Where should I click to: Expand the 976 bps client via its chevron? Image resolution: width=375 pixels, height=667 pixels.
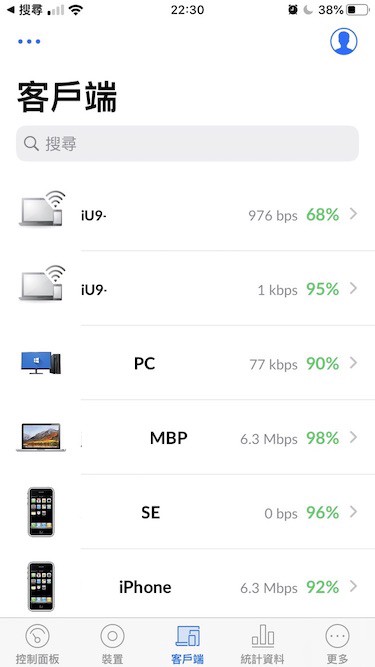pos(353,214)
